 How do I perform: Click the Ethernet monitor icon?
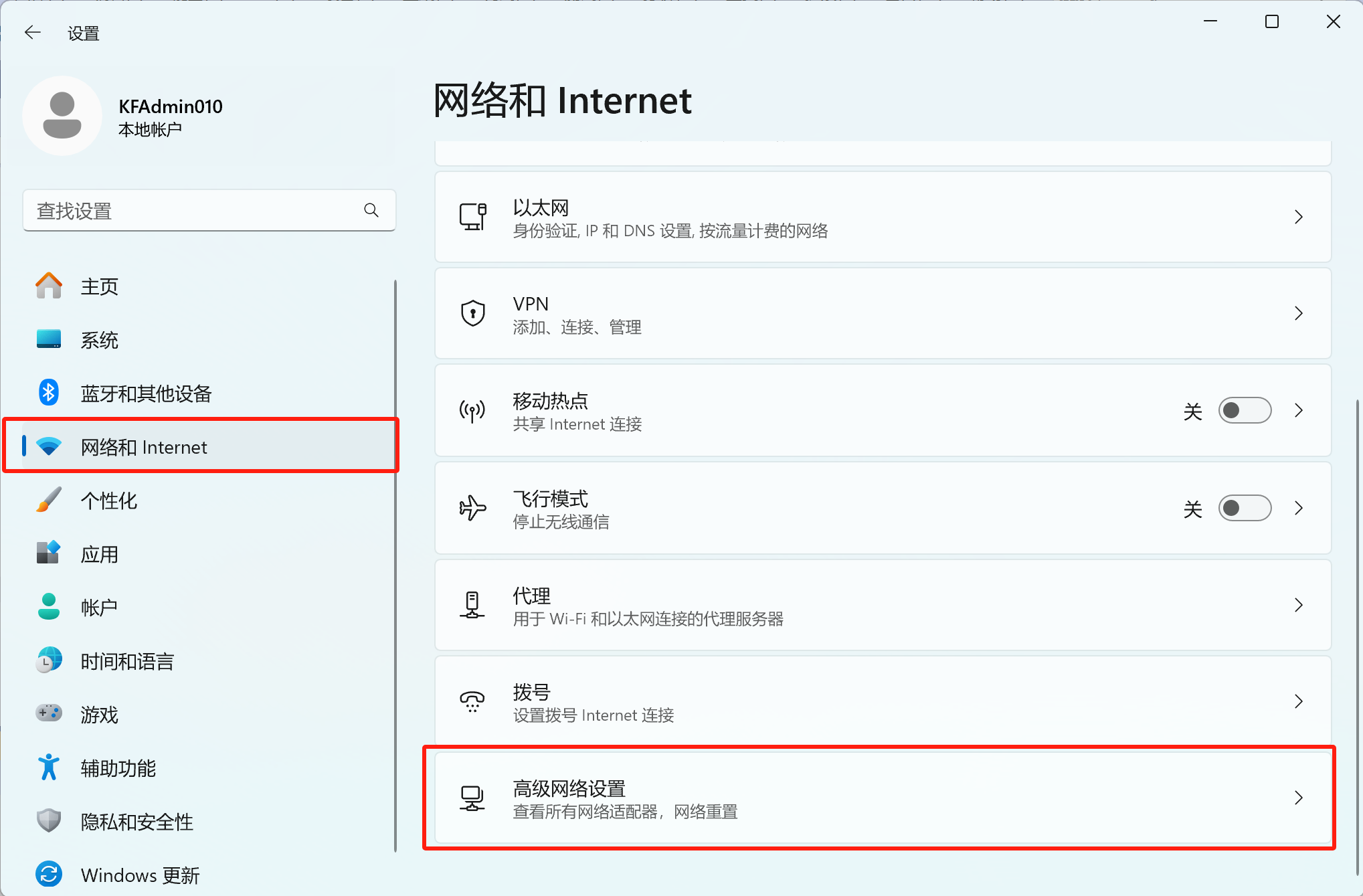pyautogui.click(x=472, y=217)
